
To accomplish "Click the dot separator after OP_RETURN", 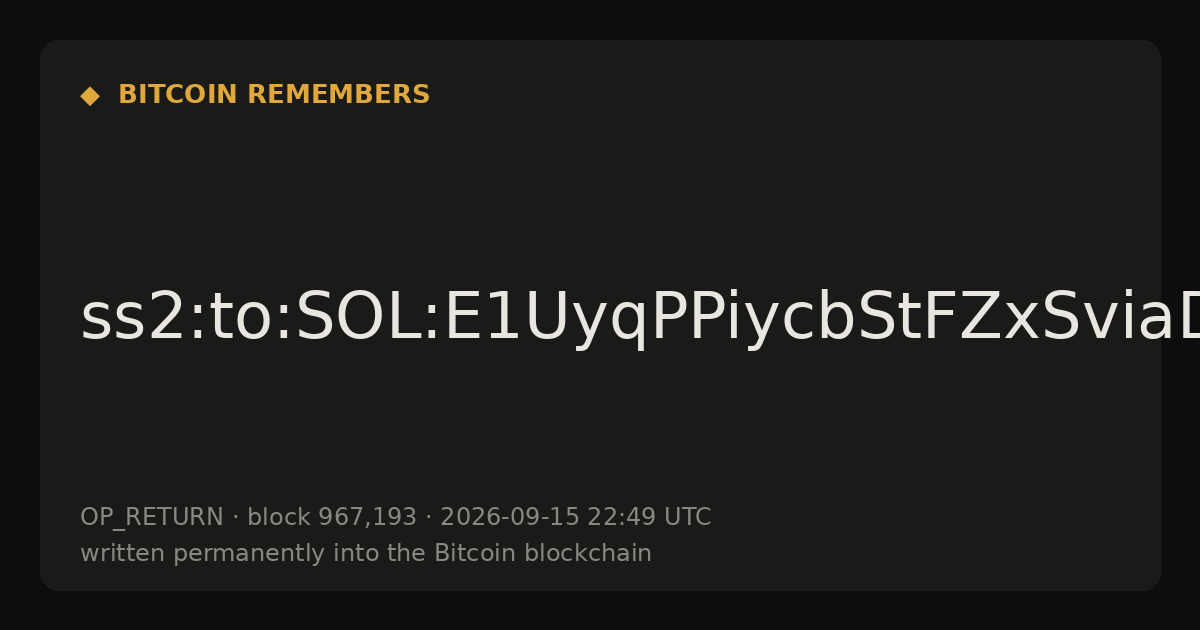I will (236, 518).
